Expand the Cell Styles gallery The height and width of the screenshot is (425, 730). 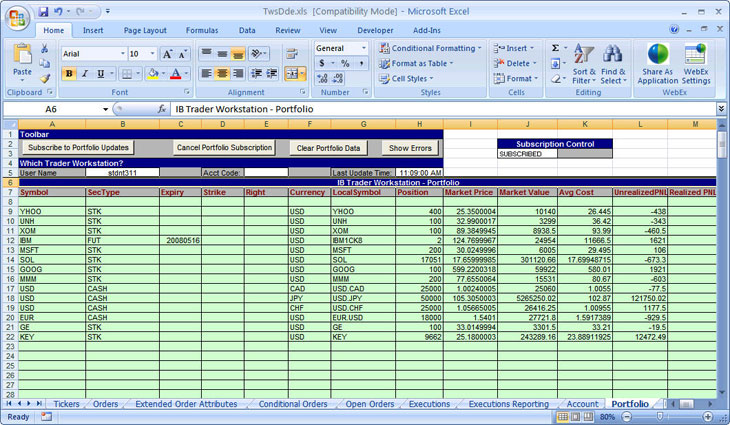pos(406,79)
